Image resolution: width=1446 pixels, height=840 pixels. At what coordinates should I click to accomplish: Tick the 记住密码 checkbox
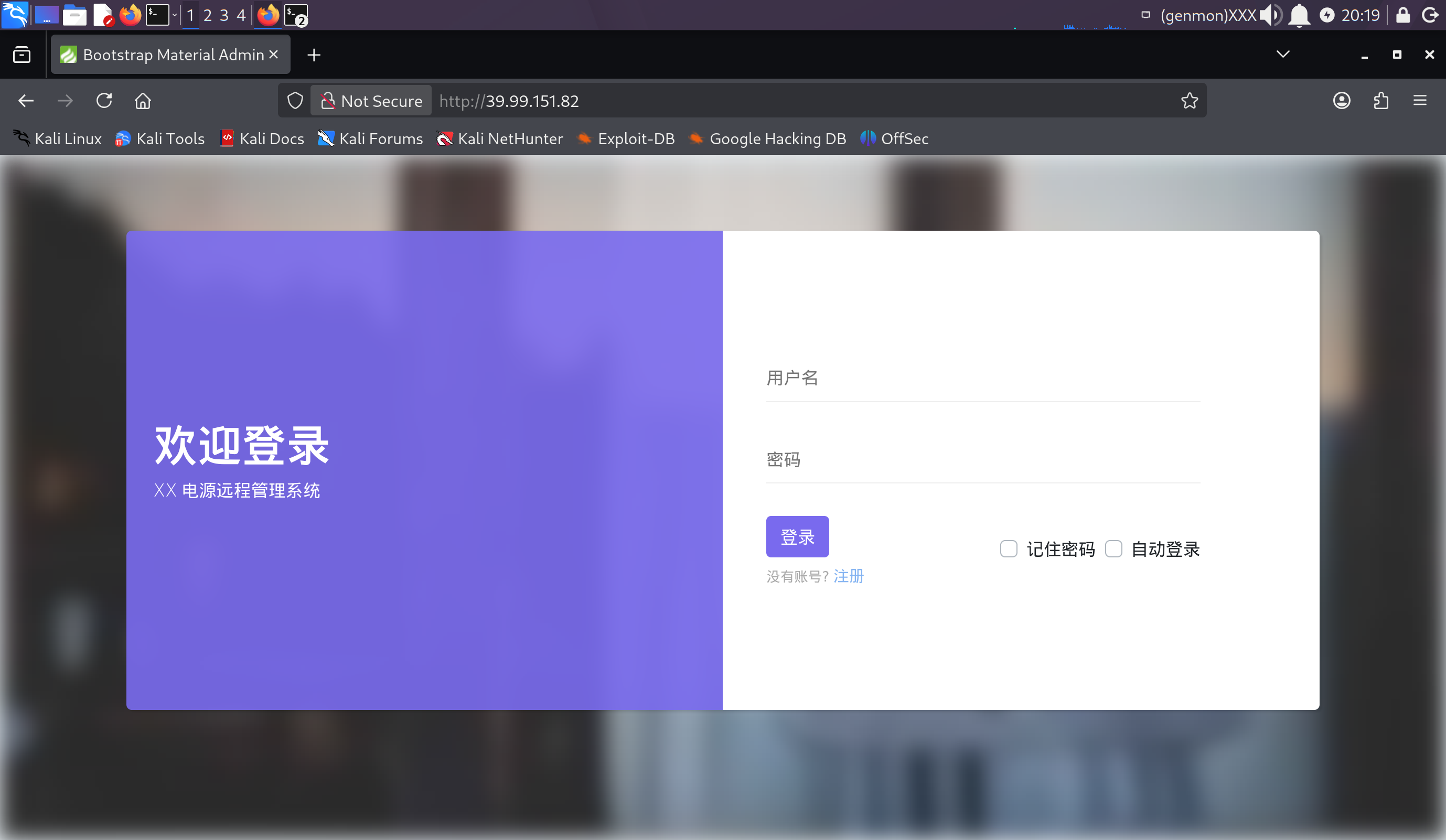[x=1008, y=549]
